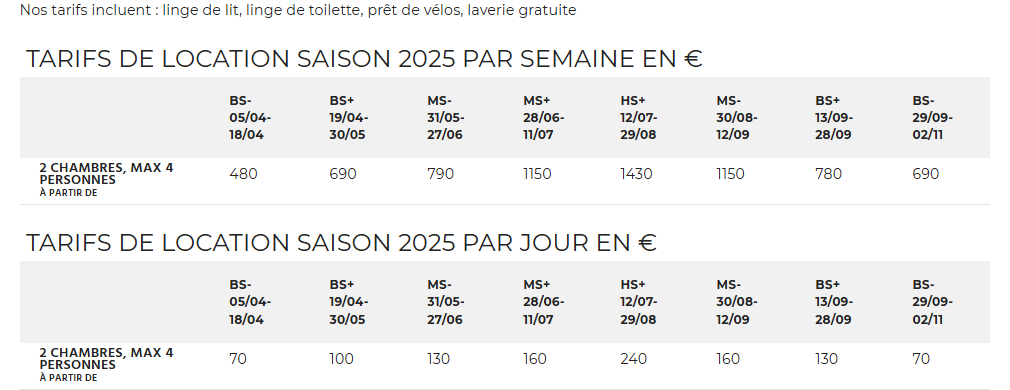Image resolution: width=1010 pixels, height=390 pixels.
Task: Click daily MS- 31/05-27/06 column header
Action: 446,302
